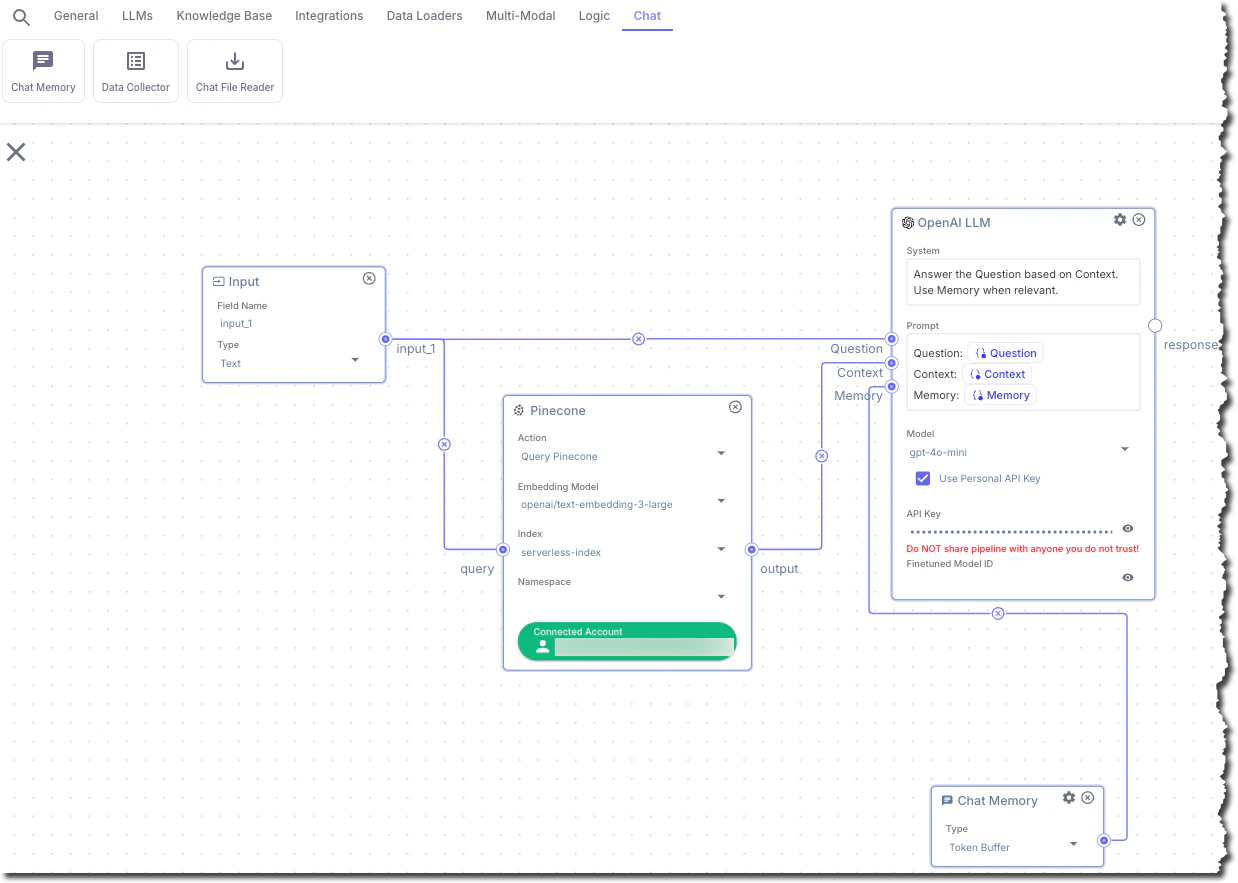
Task: Disable the Use Personal API Key checkbox
Action: click(x=922, y=478)
